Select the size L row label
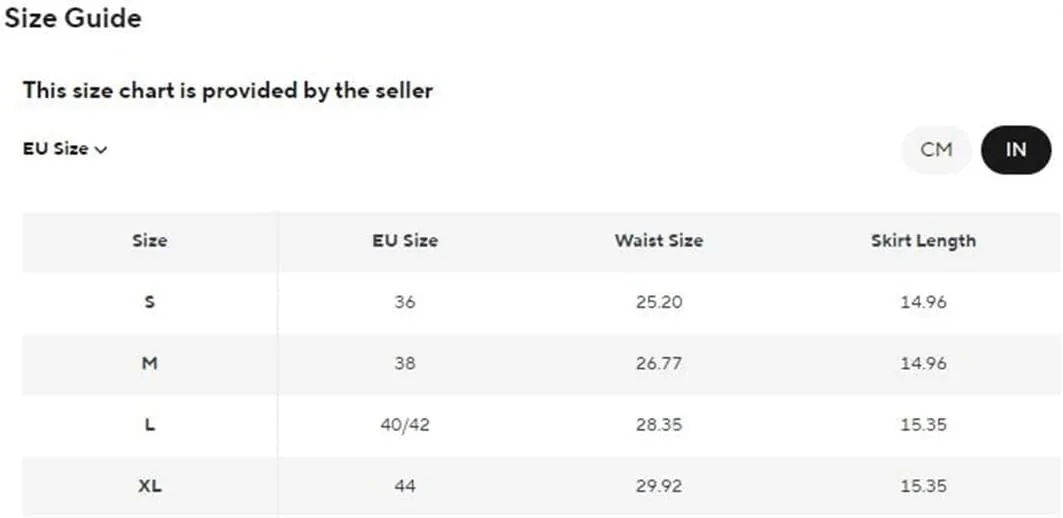 tap(150, 425)
